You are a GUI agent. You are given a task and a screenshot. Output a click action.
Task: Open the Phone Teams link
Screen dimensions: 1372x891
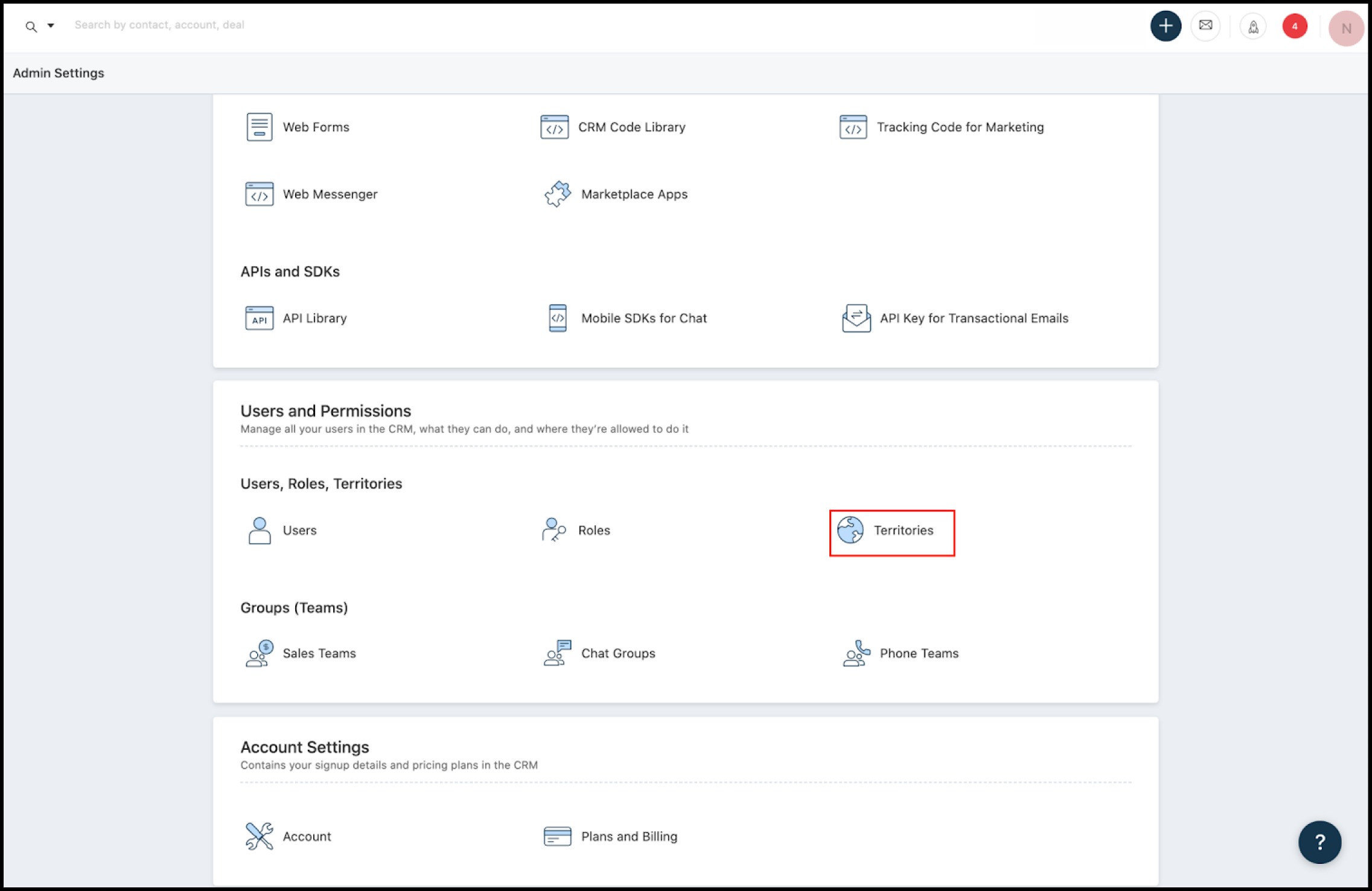click(x=919, y=653)
